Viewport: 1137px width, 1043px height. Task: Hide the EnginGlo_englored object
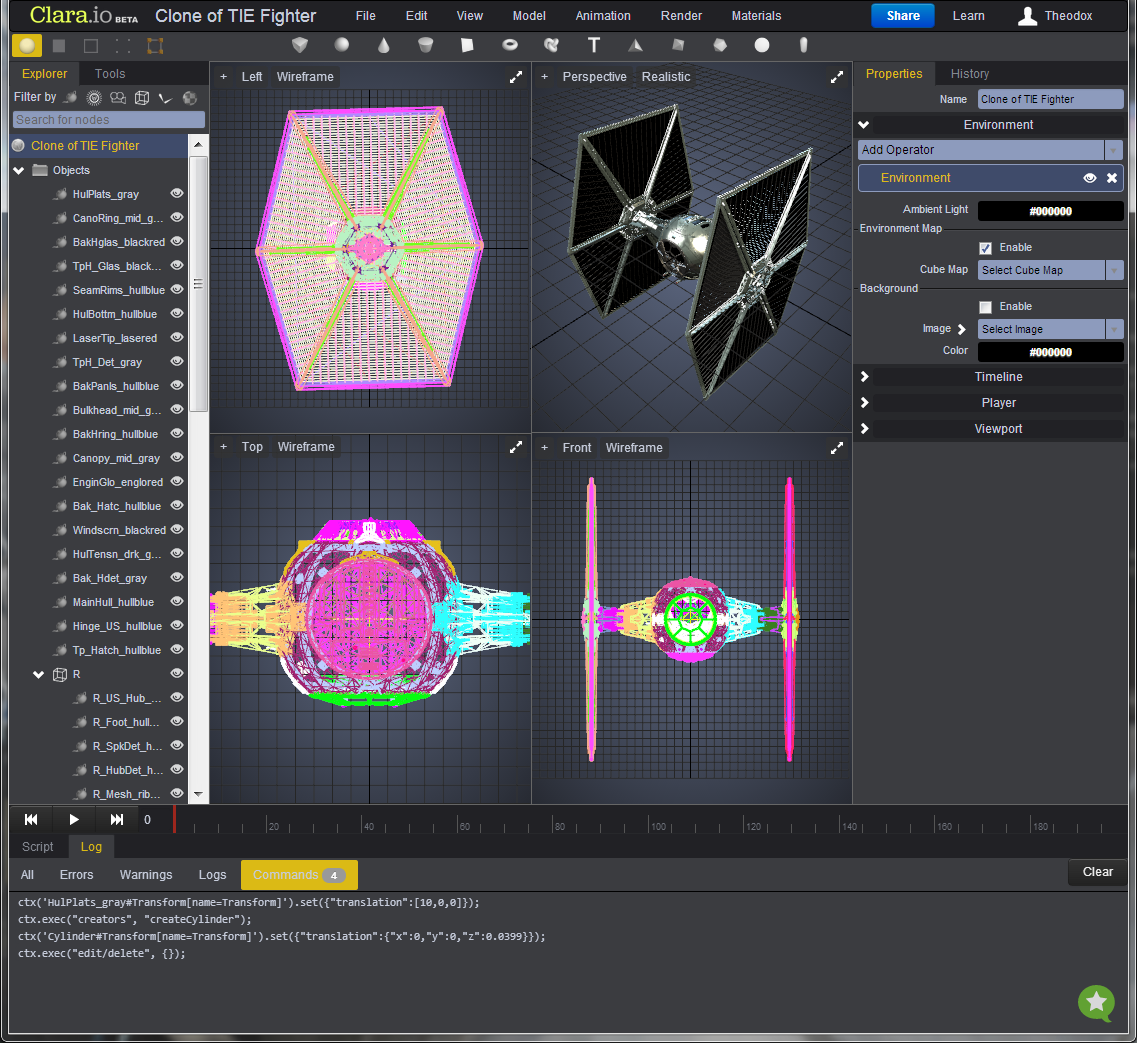[176, 482]
